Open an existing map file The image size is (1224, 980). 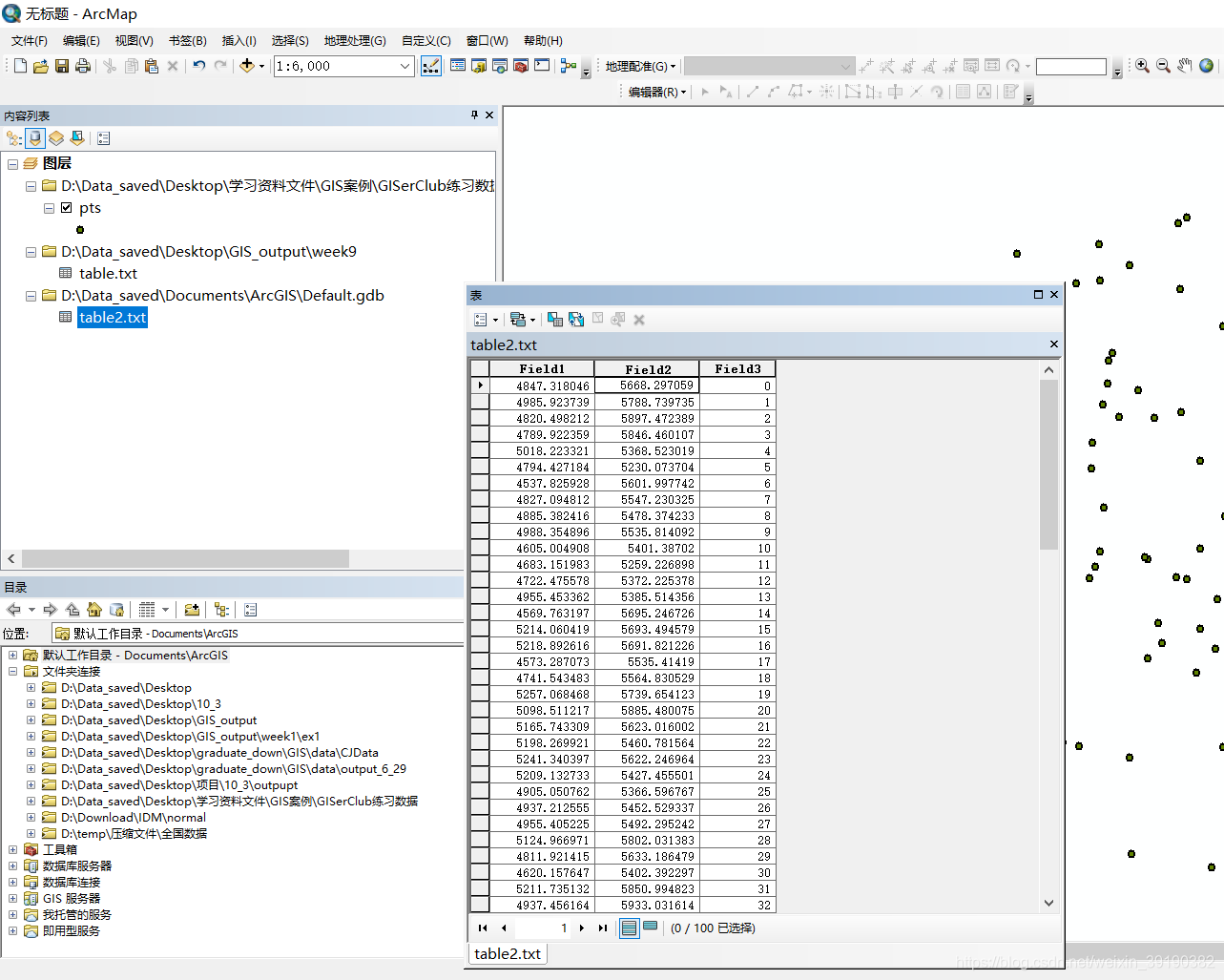click(40, 66)
